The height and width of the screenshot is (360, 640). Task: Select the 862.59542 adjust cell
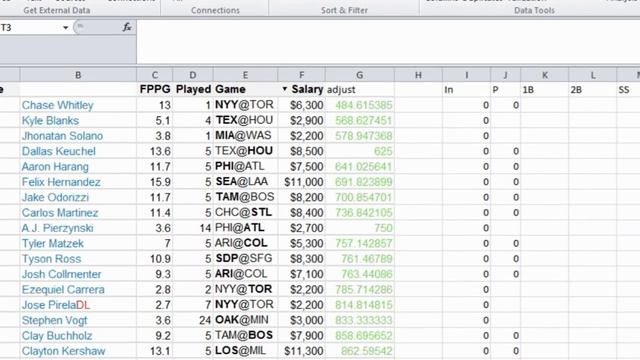360,351
